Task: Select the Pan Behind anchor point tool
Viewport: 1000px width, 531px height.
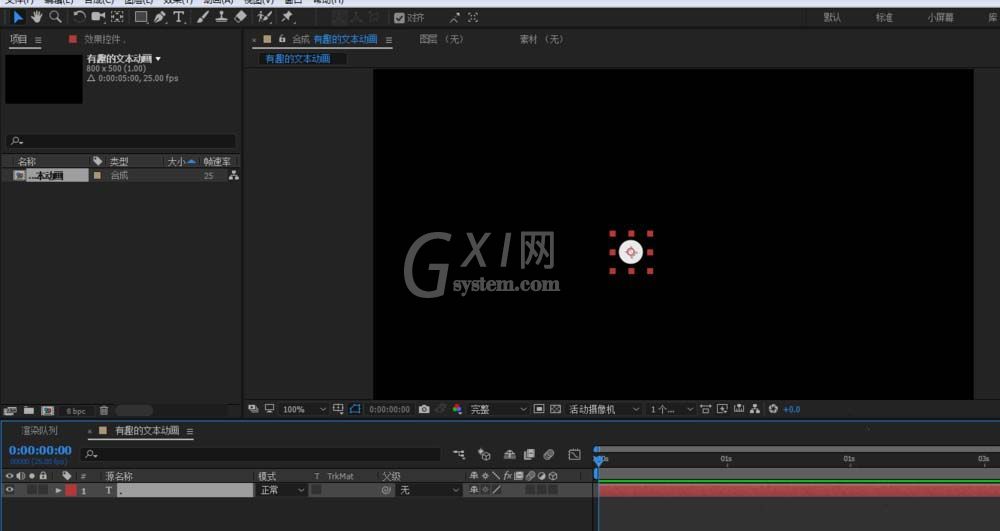Action: click(117, 17)
